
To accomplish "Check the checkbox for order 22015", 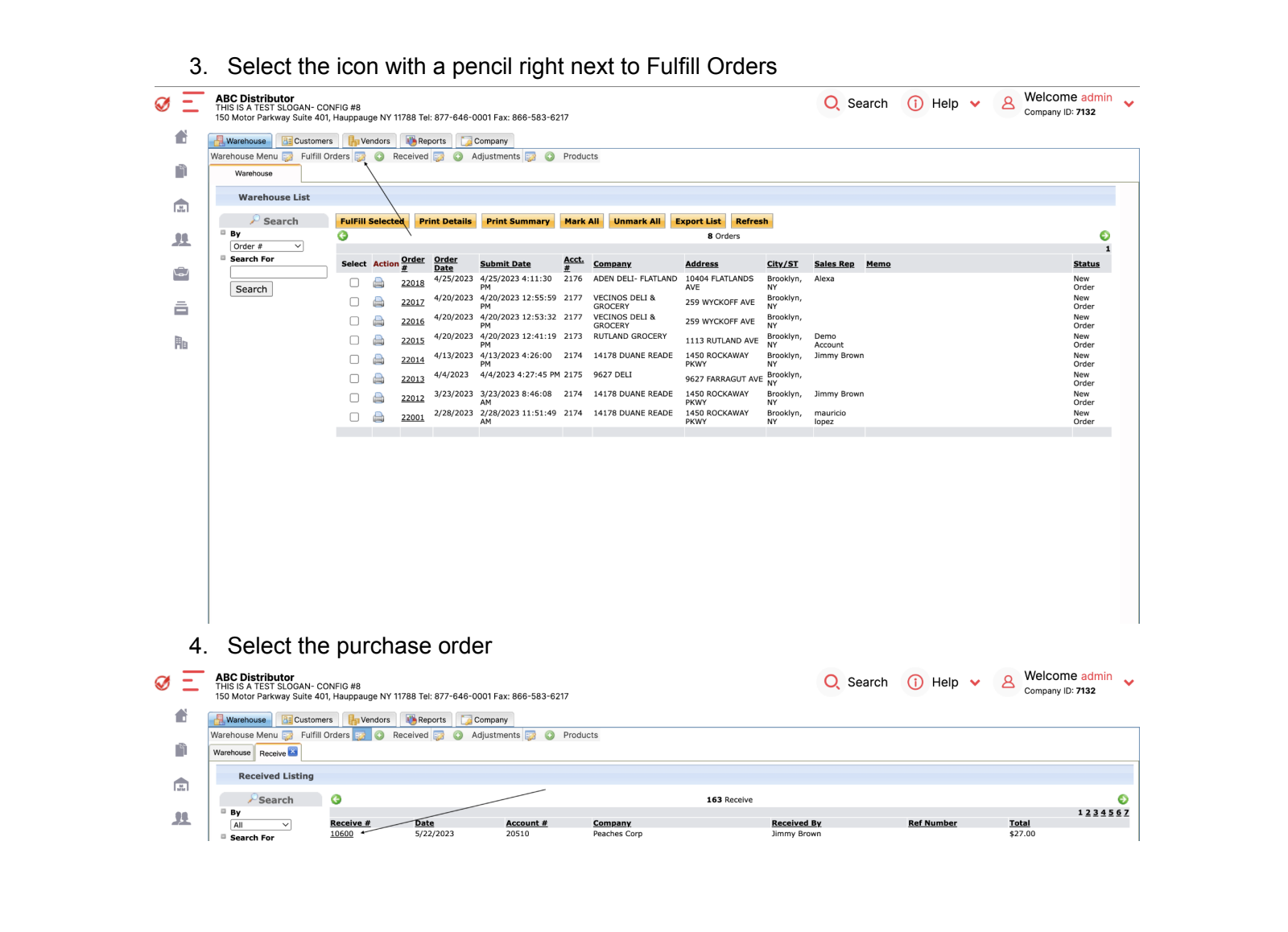I will (x=353, y=340).
